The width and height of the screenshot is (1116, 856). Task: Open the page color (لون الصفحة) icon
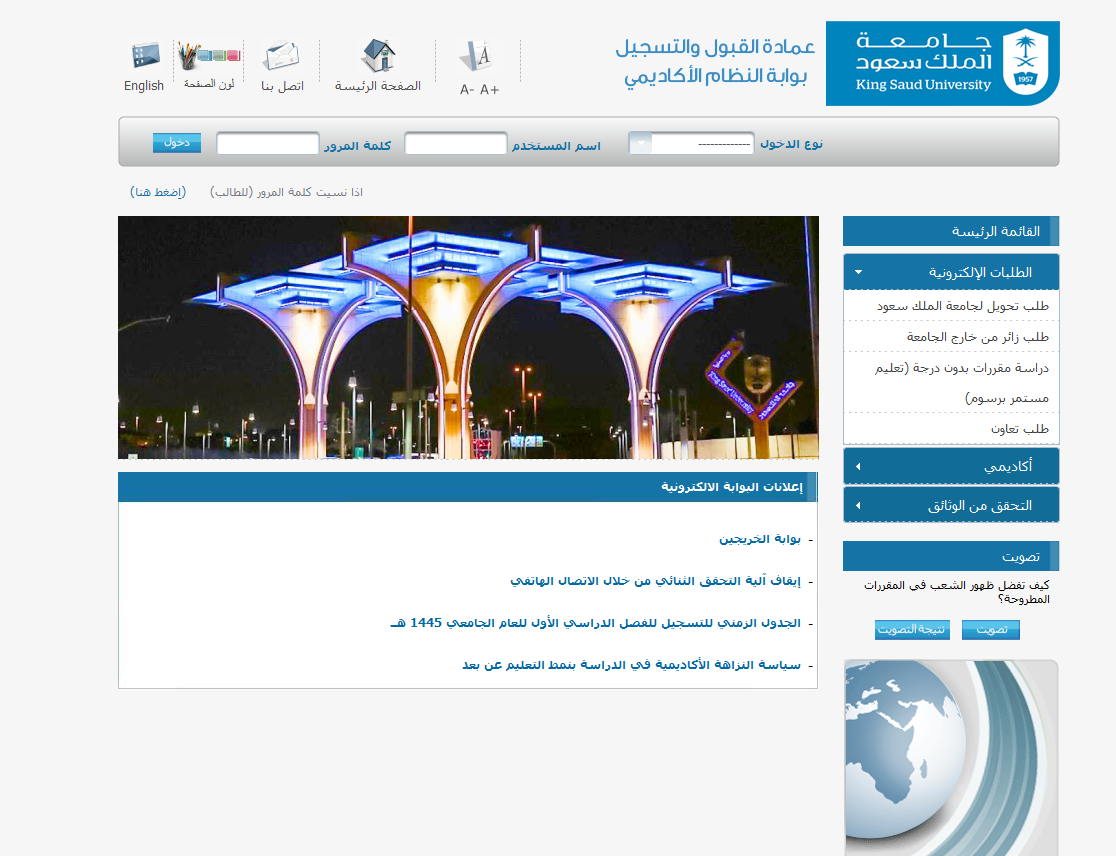pyautogui.click(x=209, y=56)
